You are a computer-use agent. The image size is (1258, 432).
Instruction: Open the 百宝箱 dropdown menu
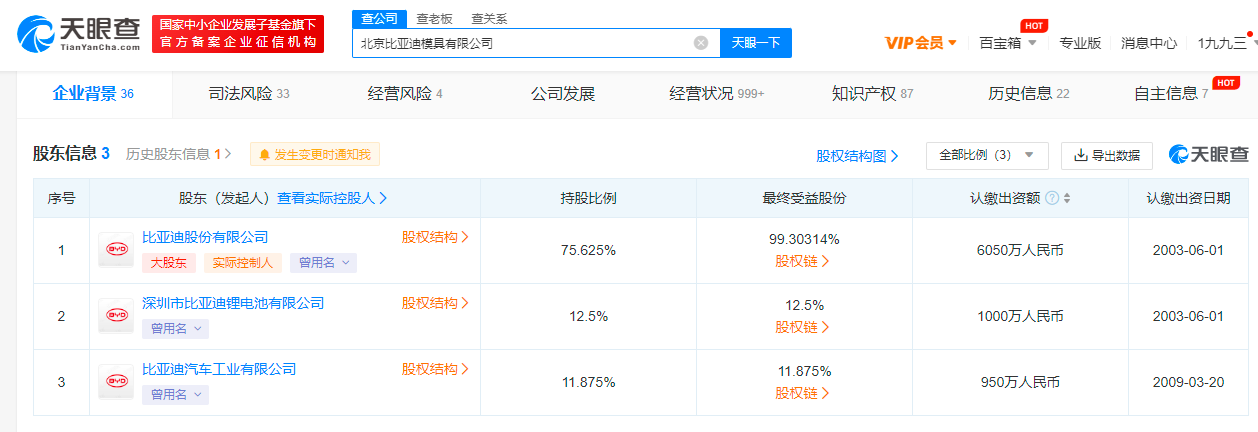click(1007, 43)
